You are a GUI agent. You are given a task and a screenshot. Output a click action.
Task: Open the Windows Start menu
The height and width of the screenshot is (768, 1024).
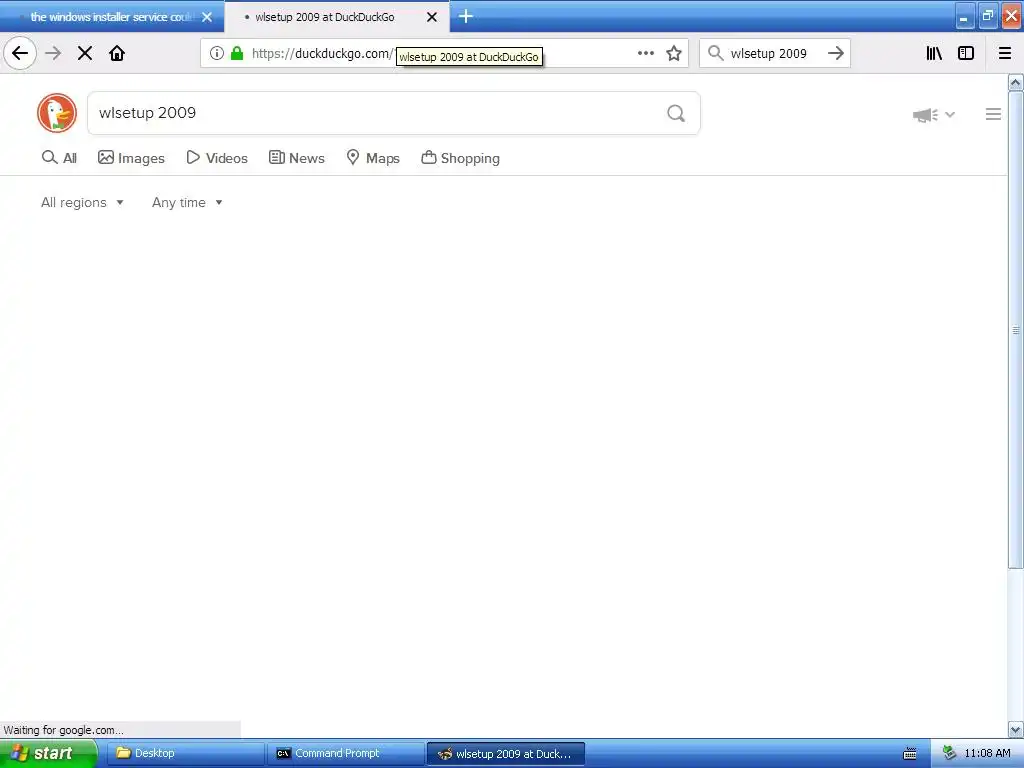point(47,754)
